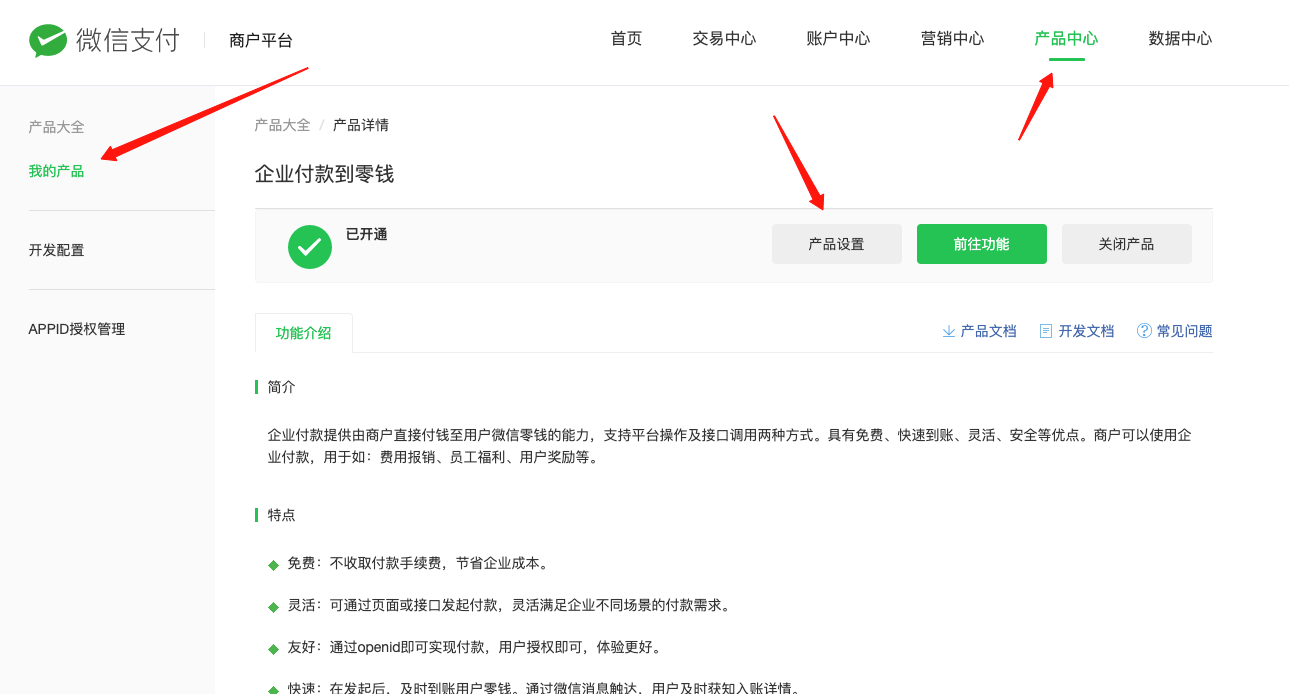Click the download icon beside 产品文档
This screenshot has width=1289, height=694.
point(948,331)
